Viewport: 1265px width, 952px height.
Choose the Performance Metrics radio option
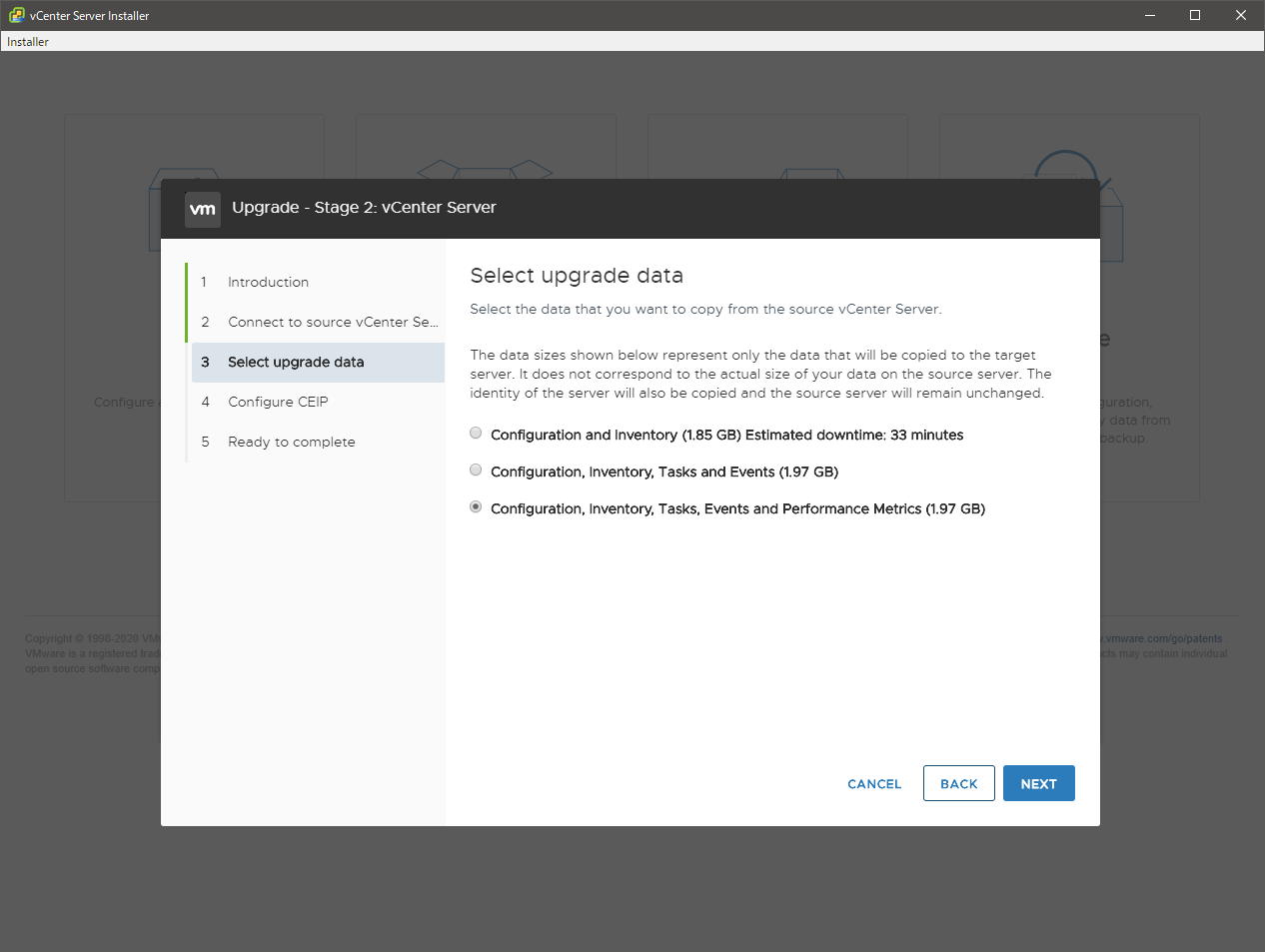tap(476, 507)
